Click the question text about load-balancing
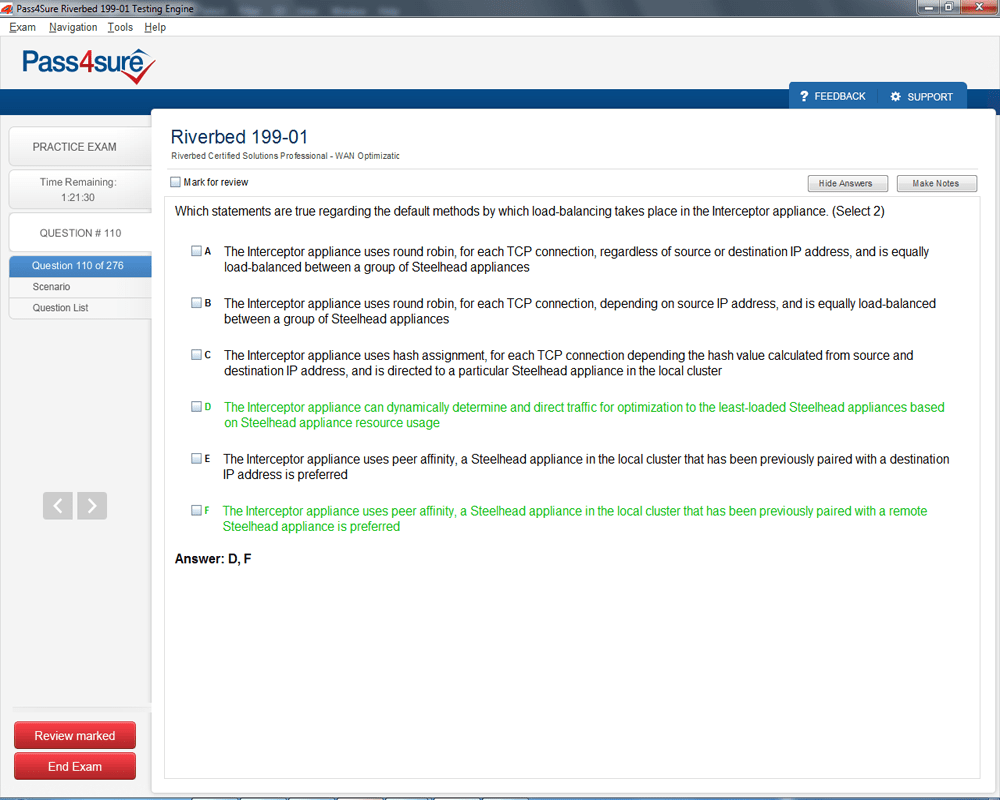 [529, 211]
